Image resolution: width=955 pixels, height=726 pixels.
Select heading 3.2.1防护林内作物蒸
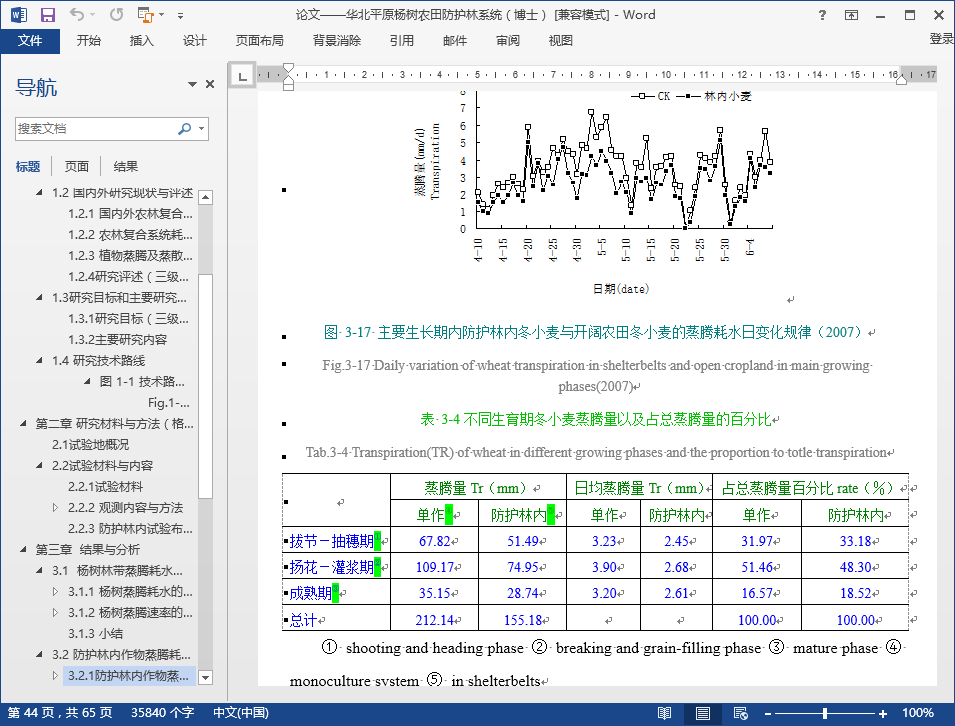[129, 675]
